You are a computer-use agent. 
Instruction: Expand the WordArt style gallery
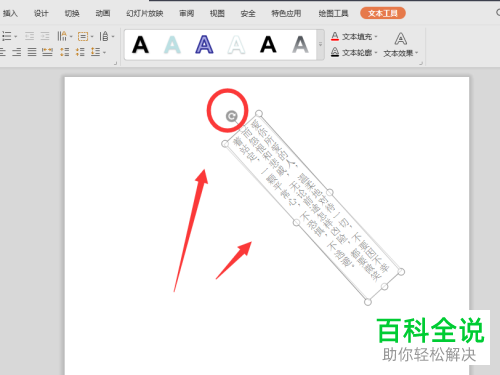320,45
